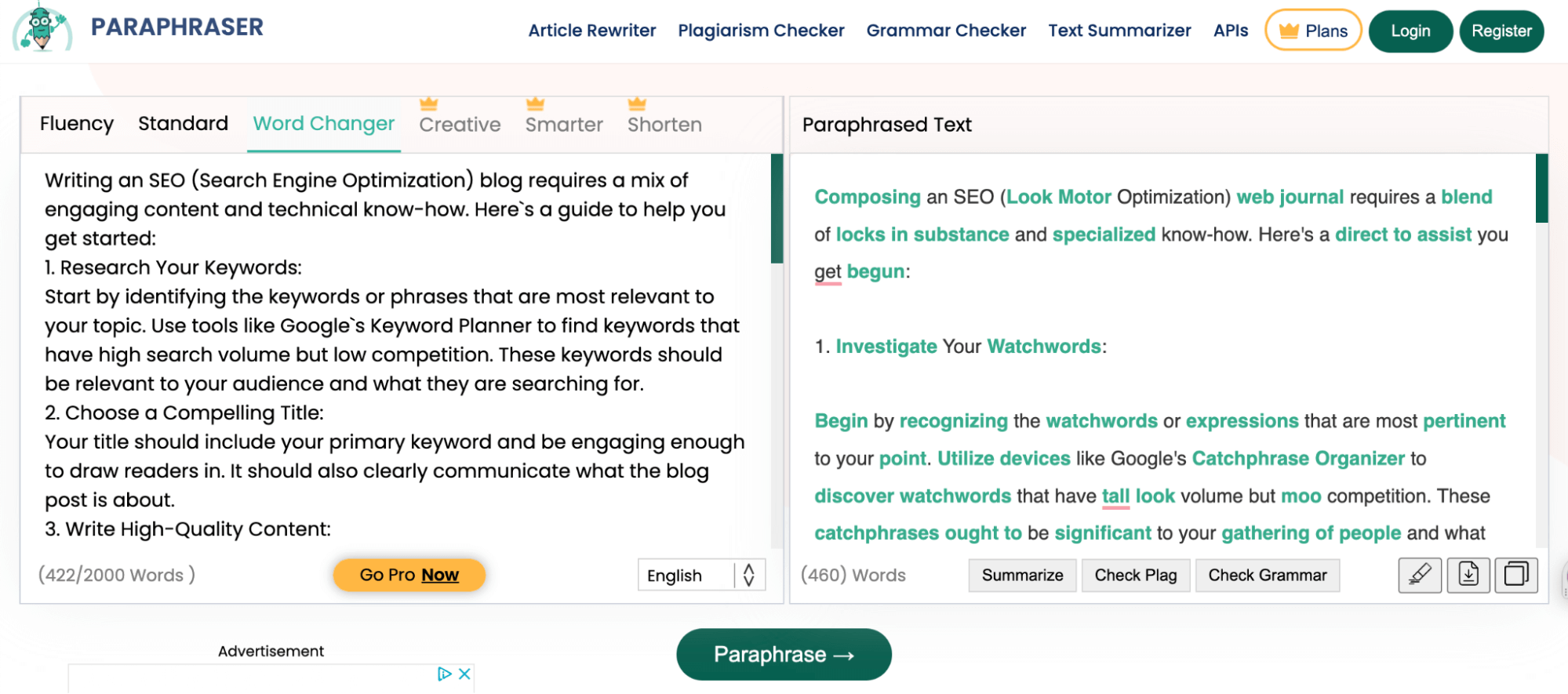Select the Standard mode tab
1568x694 pixels.
tap(183, 124)
